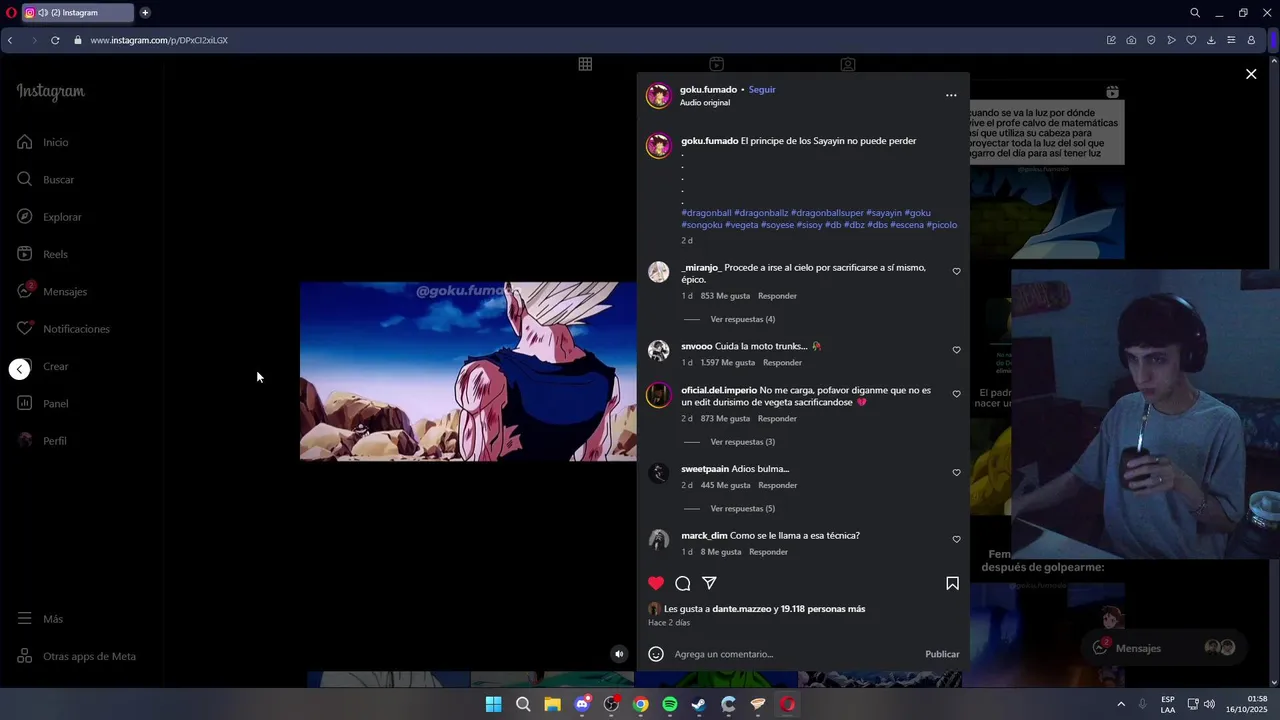Click the Agrega un comentario field
1280x720 pixels.
(795, 654)
